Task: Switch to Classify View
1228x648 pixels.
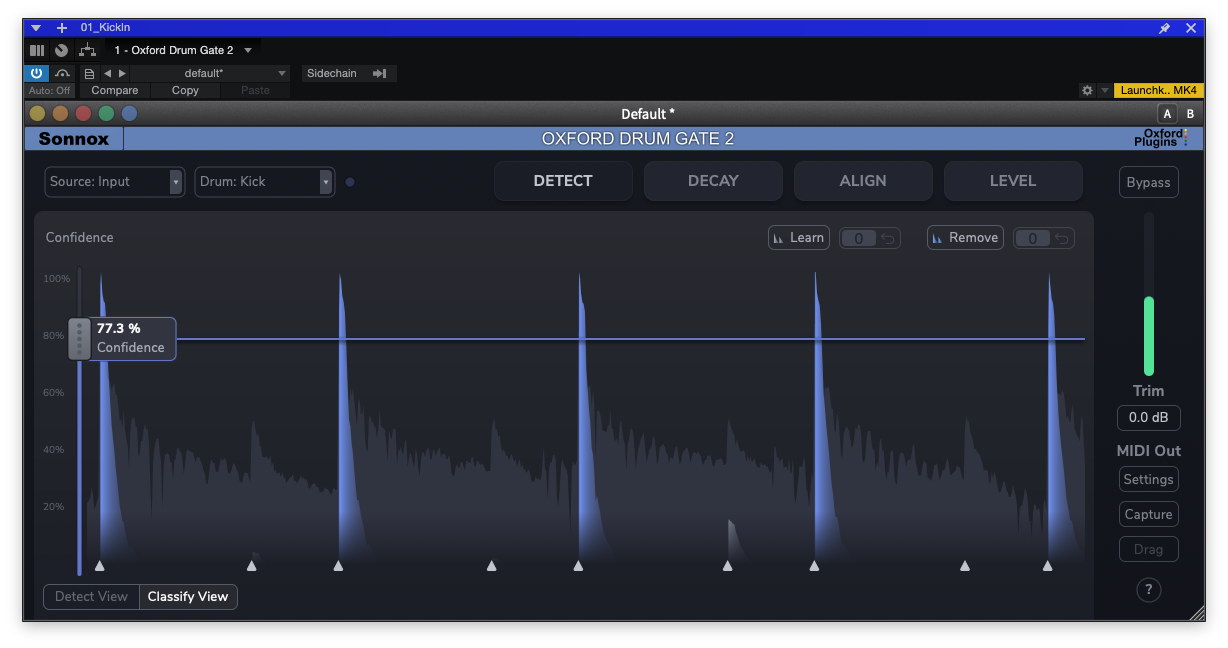Action: pyautogui.click(x=188, y=597)
